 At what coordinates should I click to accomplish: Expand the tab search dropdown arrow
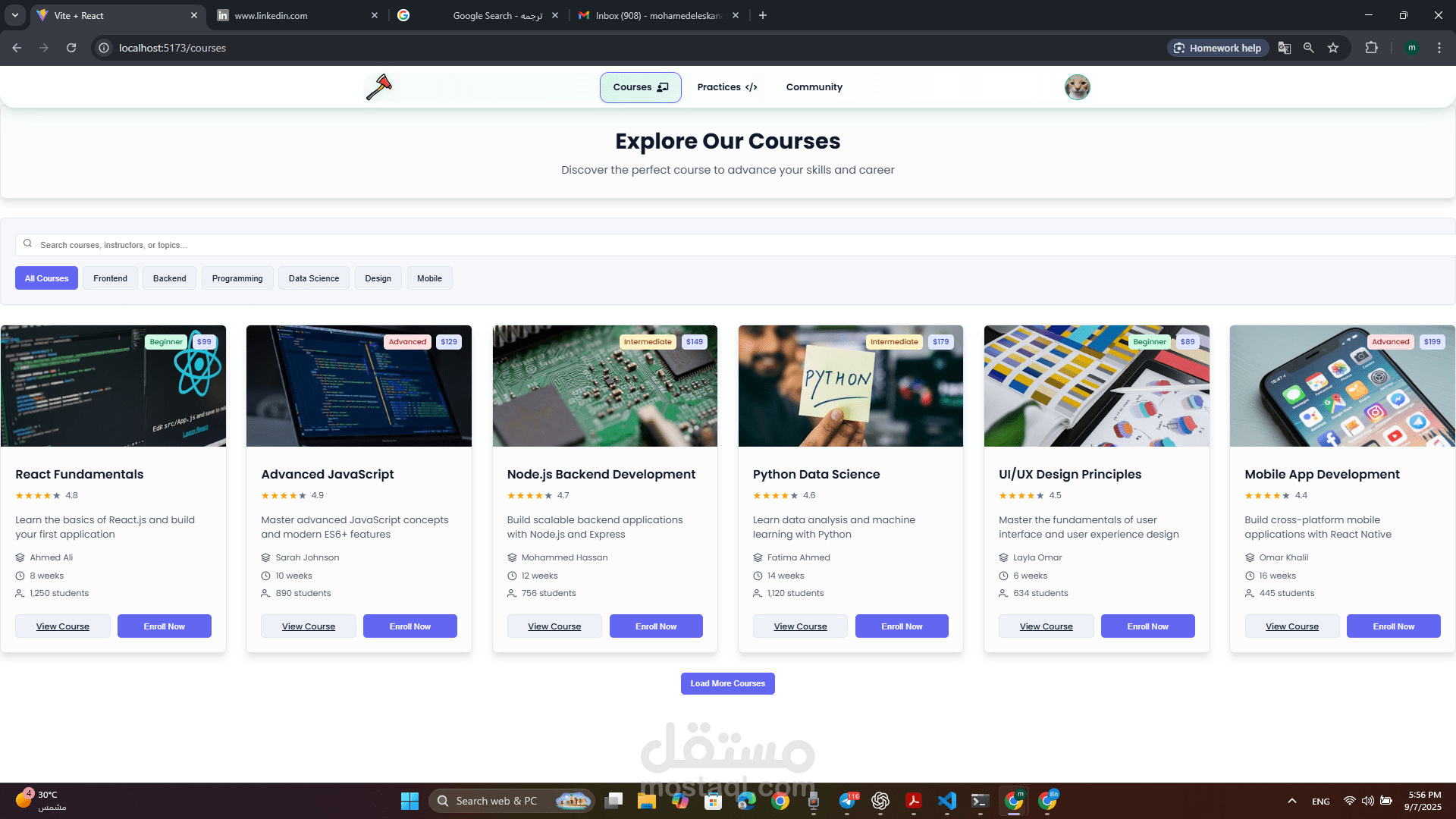click(14, 15)
